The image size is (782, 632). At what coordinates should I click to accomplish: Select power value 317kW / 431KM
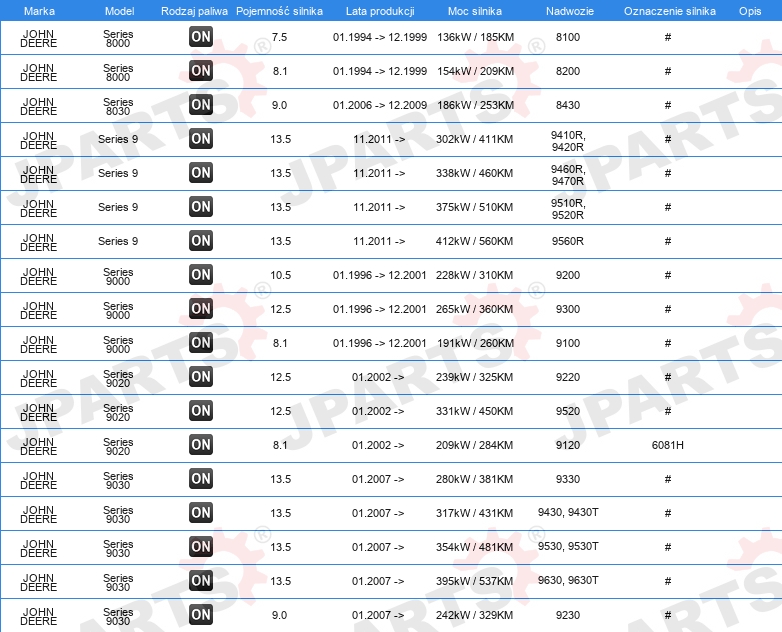pos(474,513)
